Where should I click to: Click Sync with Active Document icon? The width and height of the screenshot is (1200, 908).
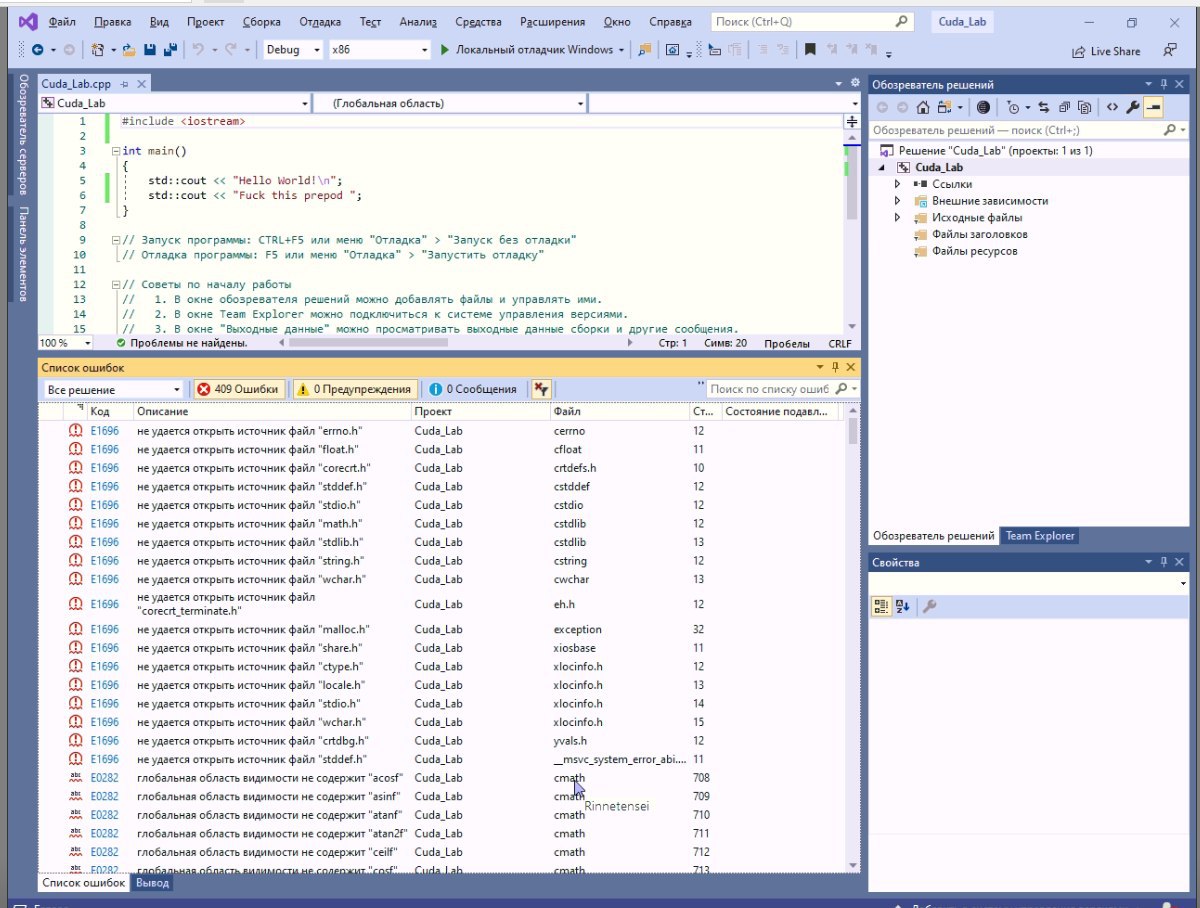tap(1043, 107)
